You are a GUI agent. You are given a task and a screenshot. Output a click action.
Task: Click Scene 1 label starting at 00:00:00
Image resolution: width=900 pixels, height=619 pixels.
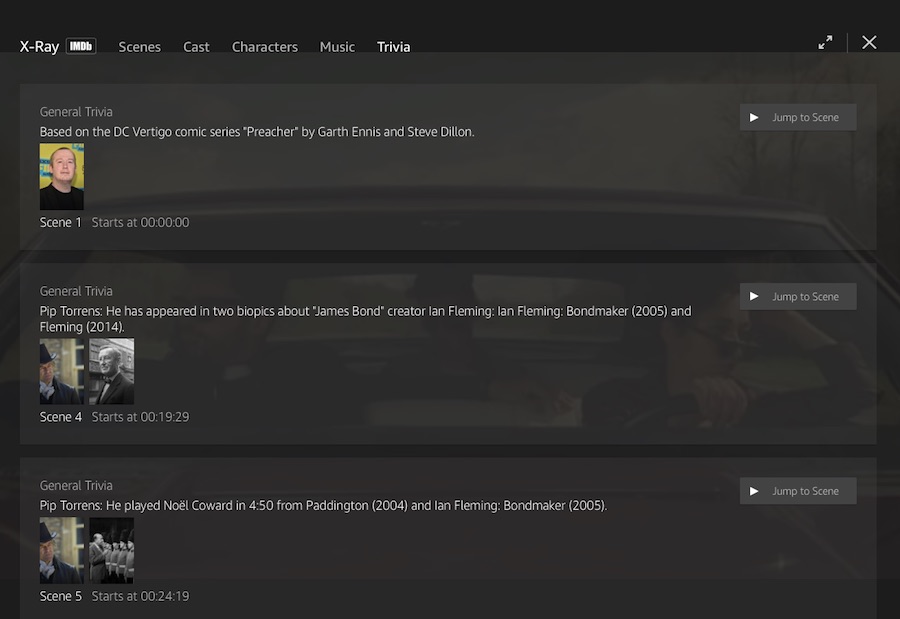coord(61,222)
